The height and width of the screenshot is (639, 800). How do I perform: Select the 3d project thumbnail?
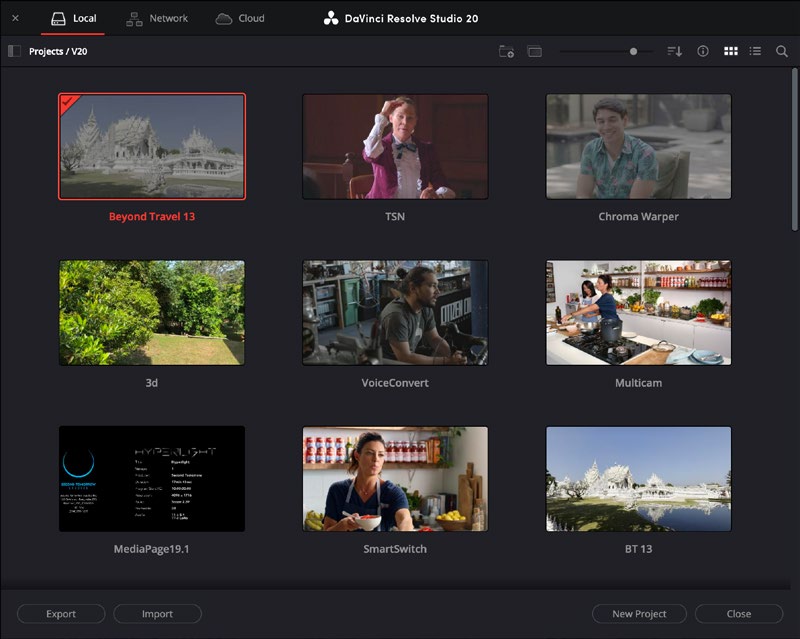152,313
